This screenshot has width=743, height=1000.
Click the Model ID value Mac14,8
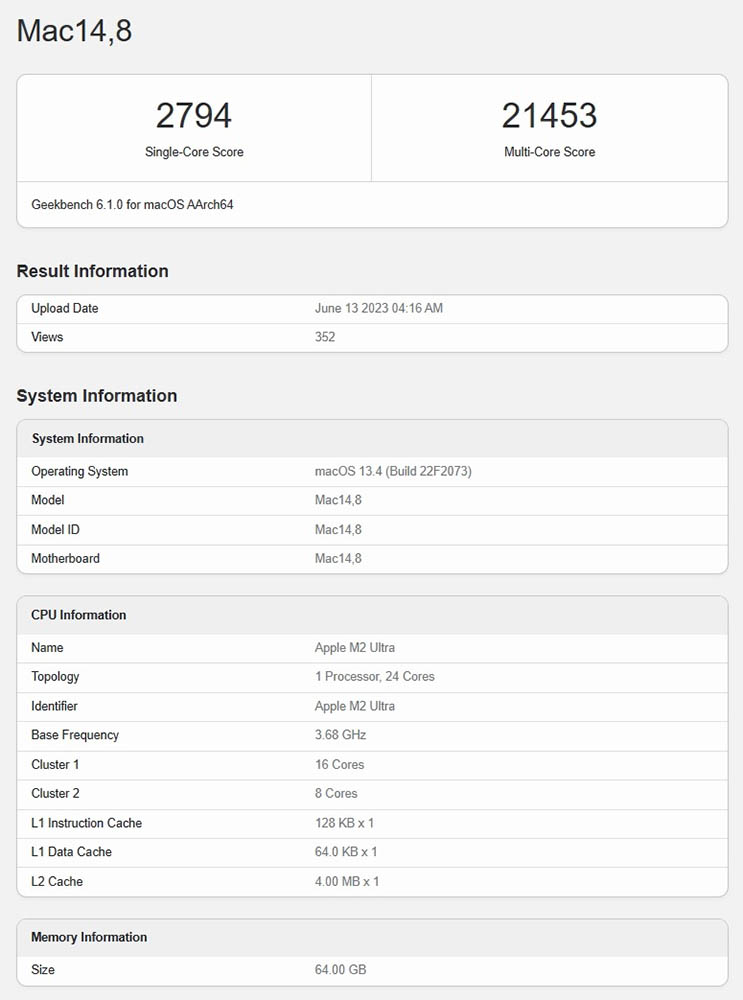coord(338,530)
